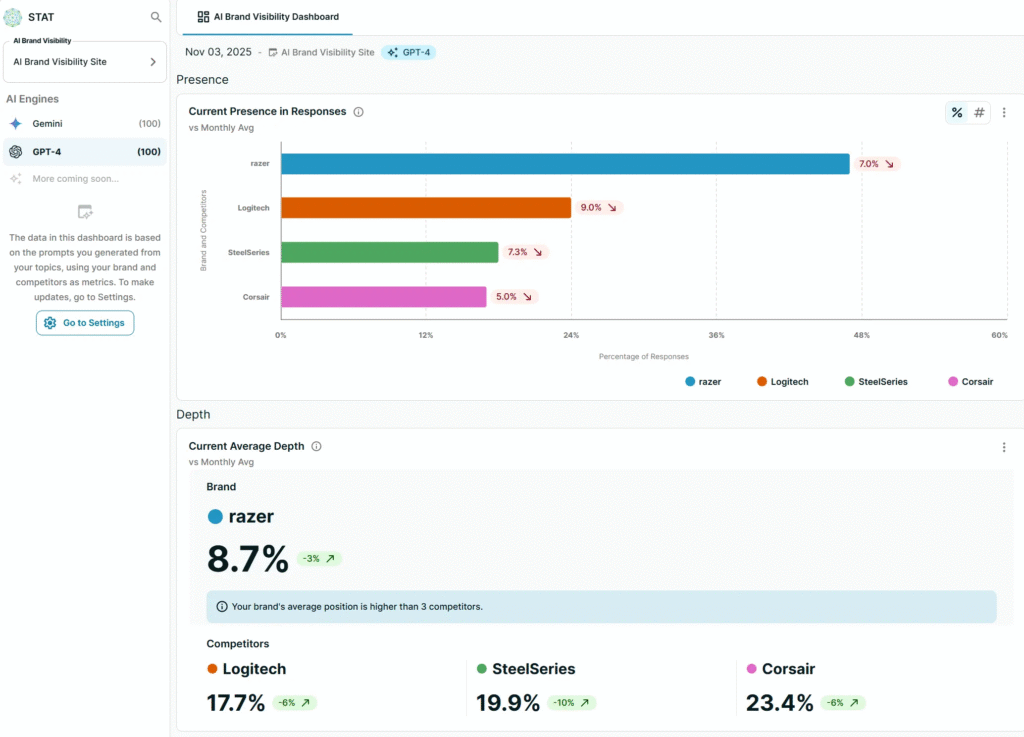Click the Go to Settings button
1024x737 pixels.
pyautogui.click(x=85, y=323)
